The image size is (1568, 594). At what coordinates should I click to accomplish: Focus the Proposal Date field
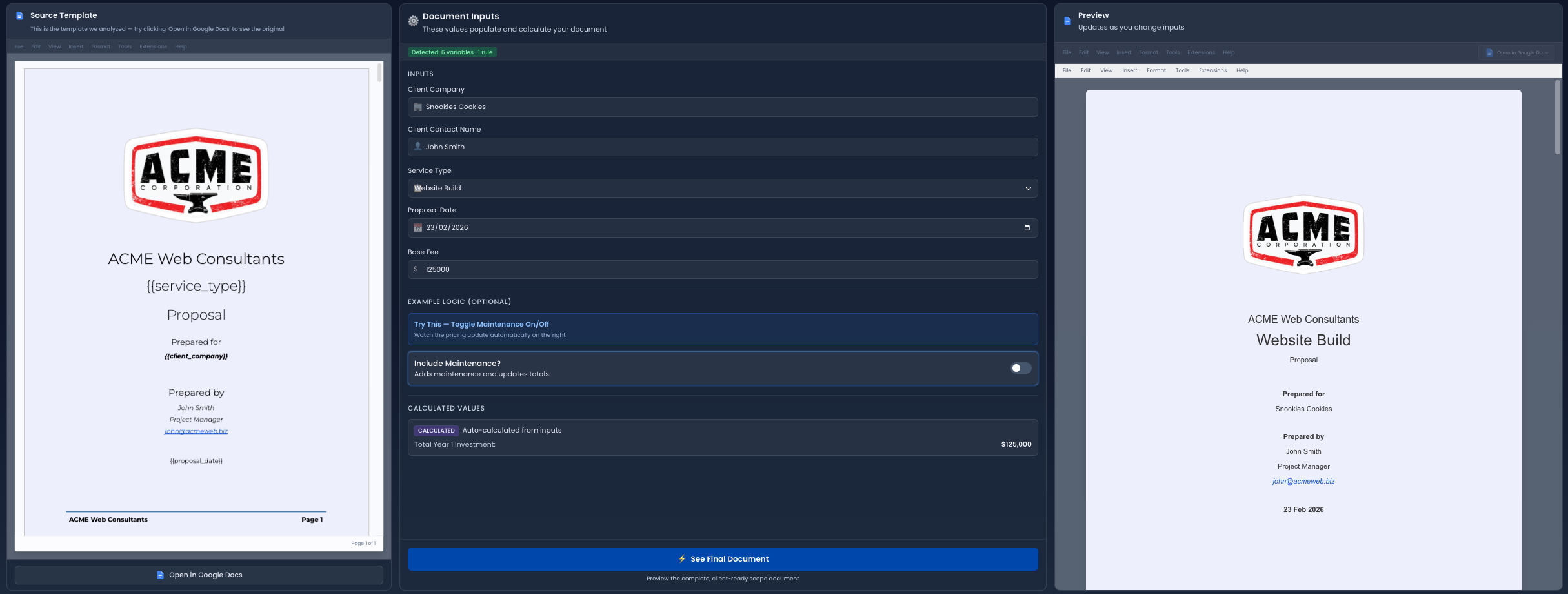click(723, 228)
